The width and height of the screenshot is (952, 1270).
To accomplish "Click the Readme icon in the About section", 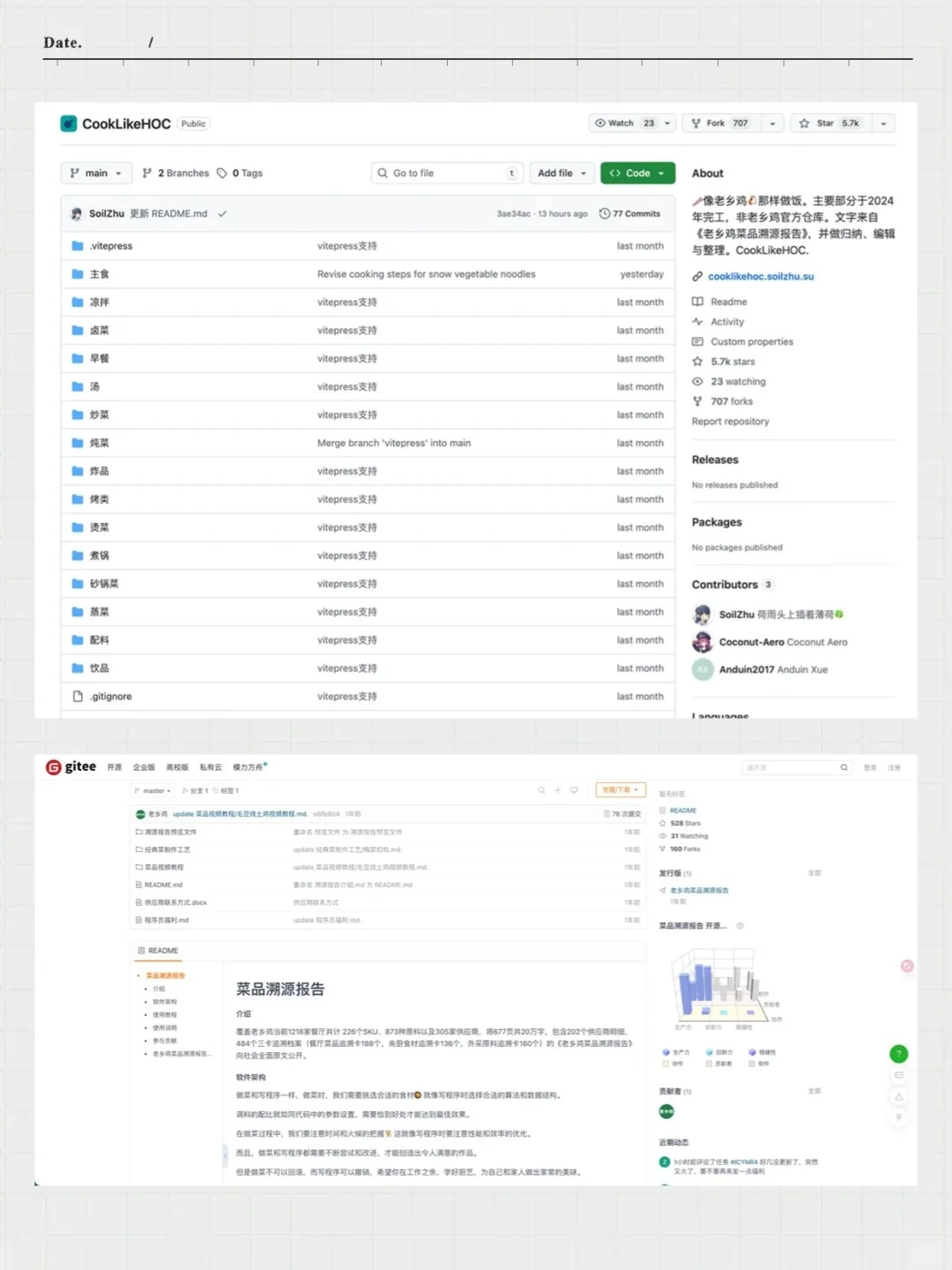I will (x=697, y=301).
